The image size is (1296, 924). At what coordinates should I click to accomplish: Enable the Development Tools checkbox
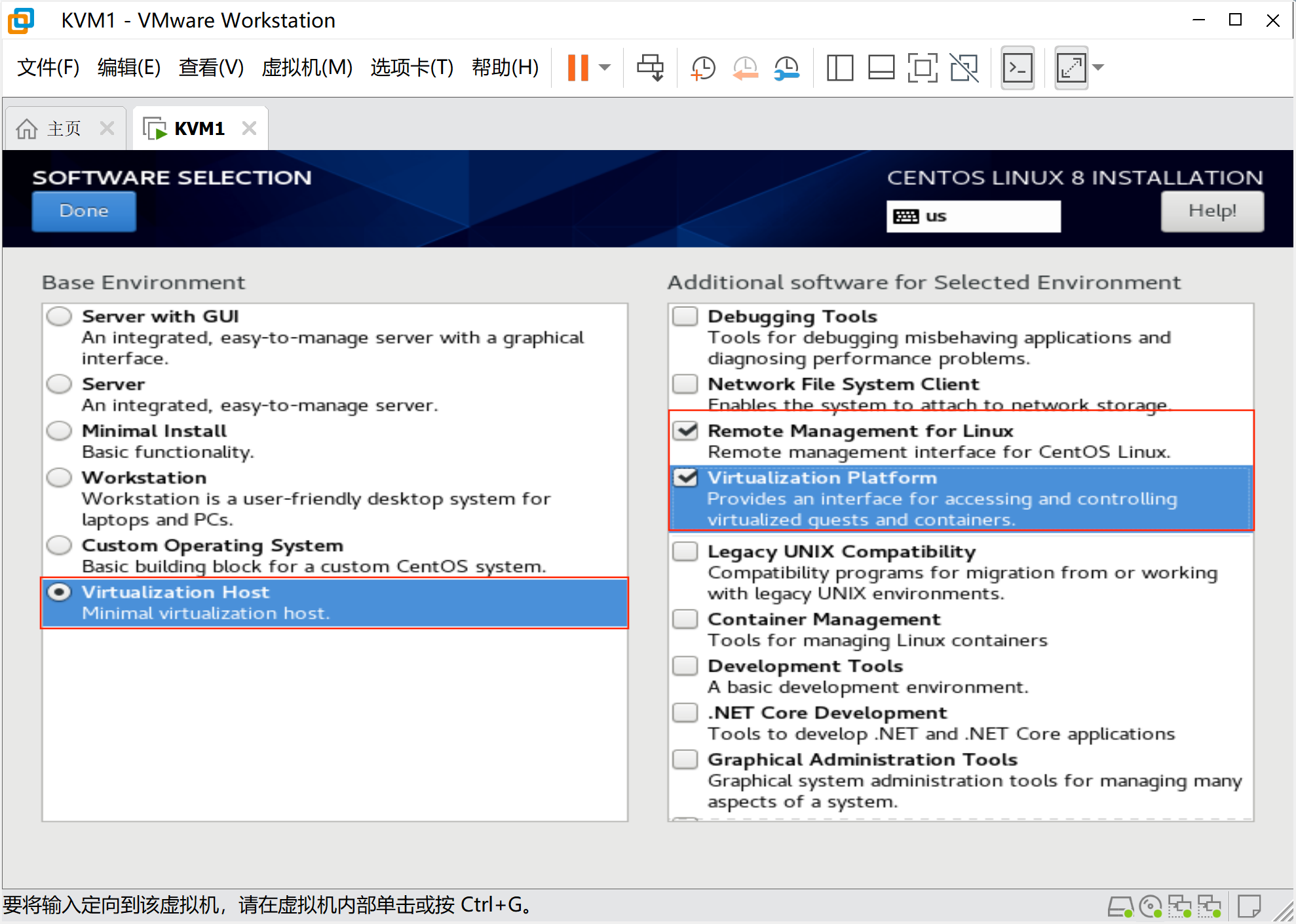685,666
